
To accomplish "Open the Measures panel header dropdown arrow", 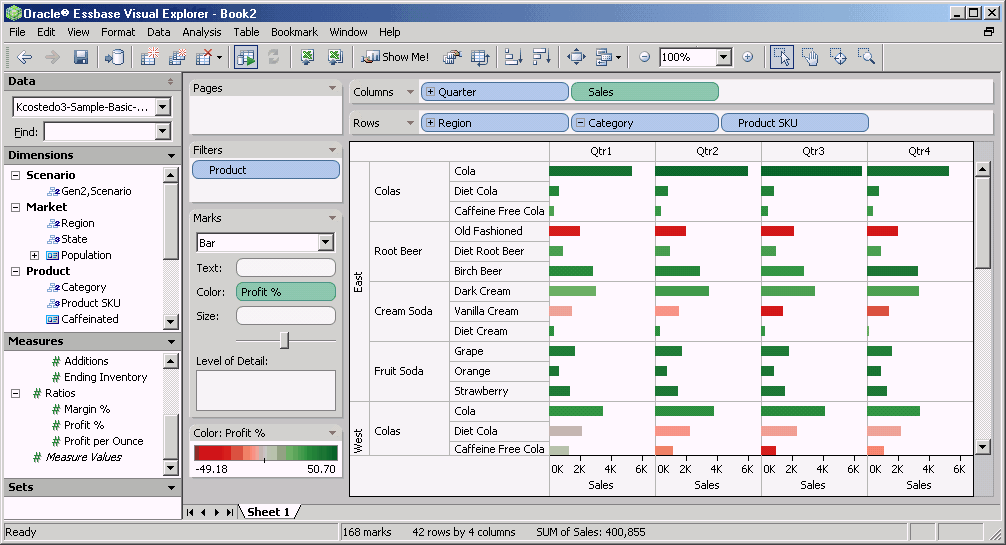I will (x=171, y=342).
